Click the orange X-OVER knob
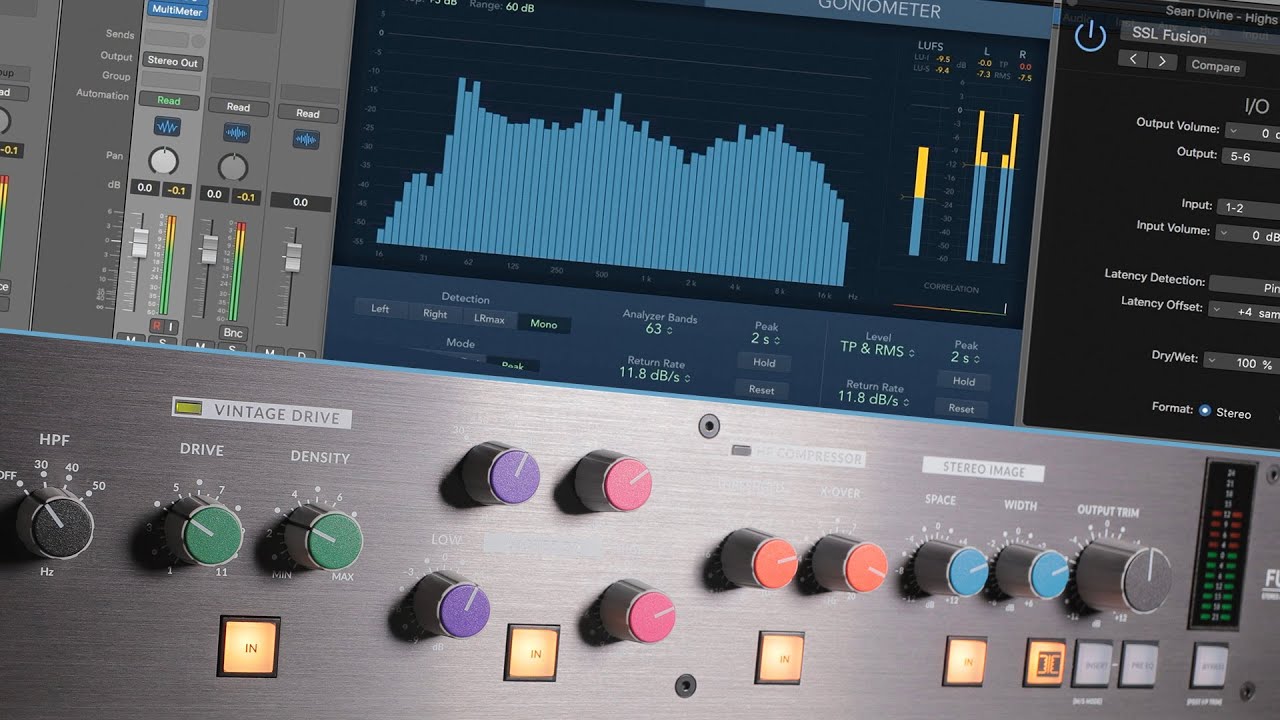 850,563
